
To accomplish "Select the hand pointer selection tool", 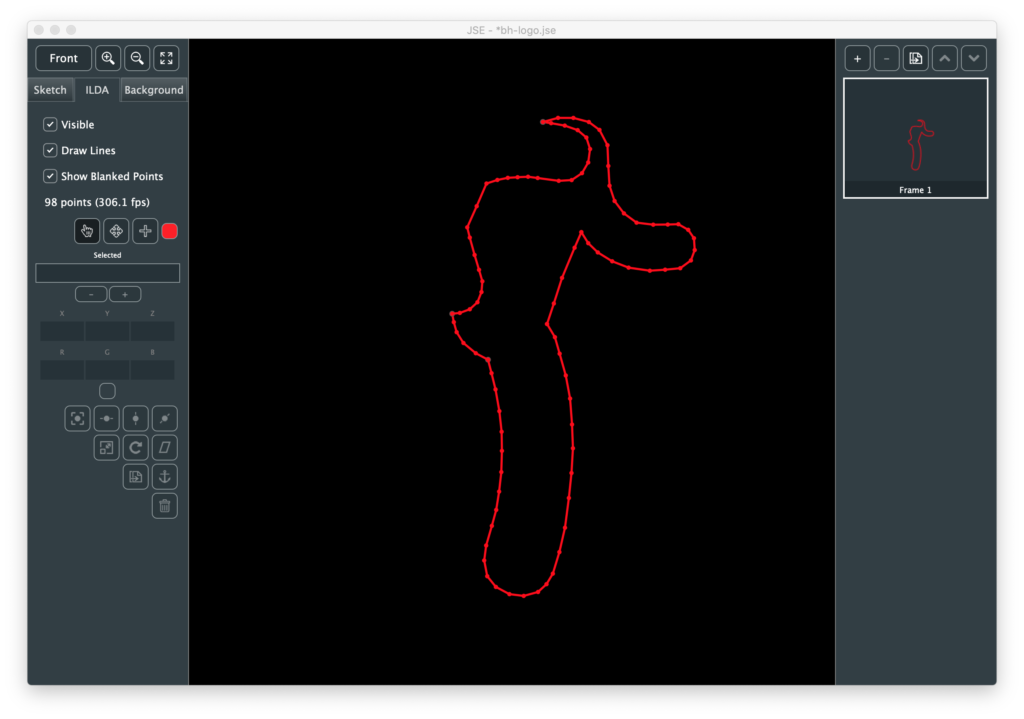I will pyautogui.click(x=87, y=231).
